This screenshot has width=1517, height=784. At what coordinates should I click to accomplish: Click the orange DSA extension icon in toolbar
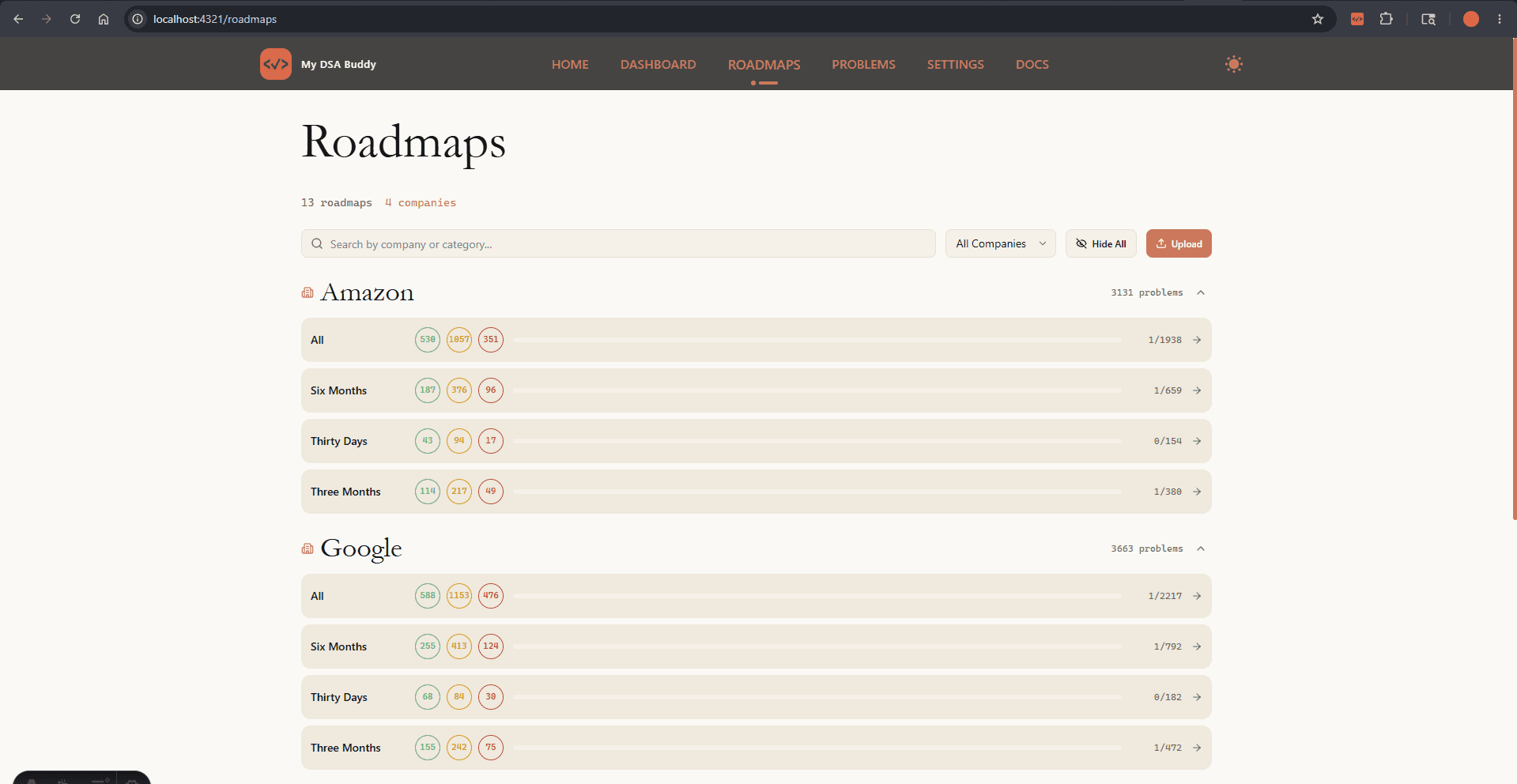1357,19
